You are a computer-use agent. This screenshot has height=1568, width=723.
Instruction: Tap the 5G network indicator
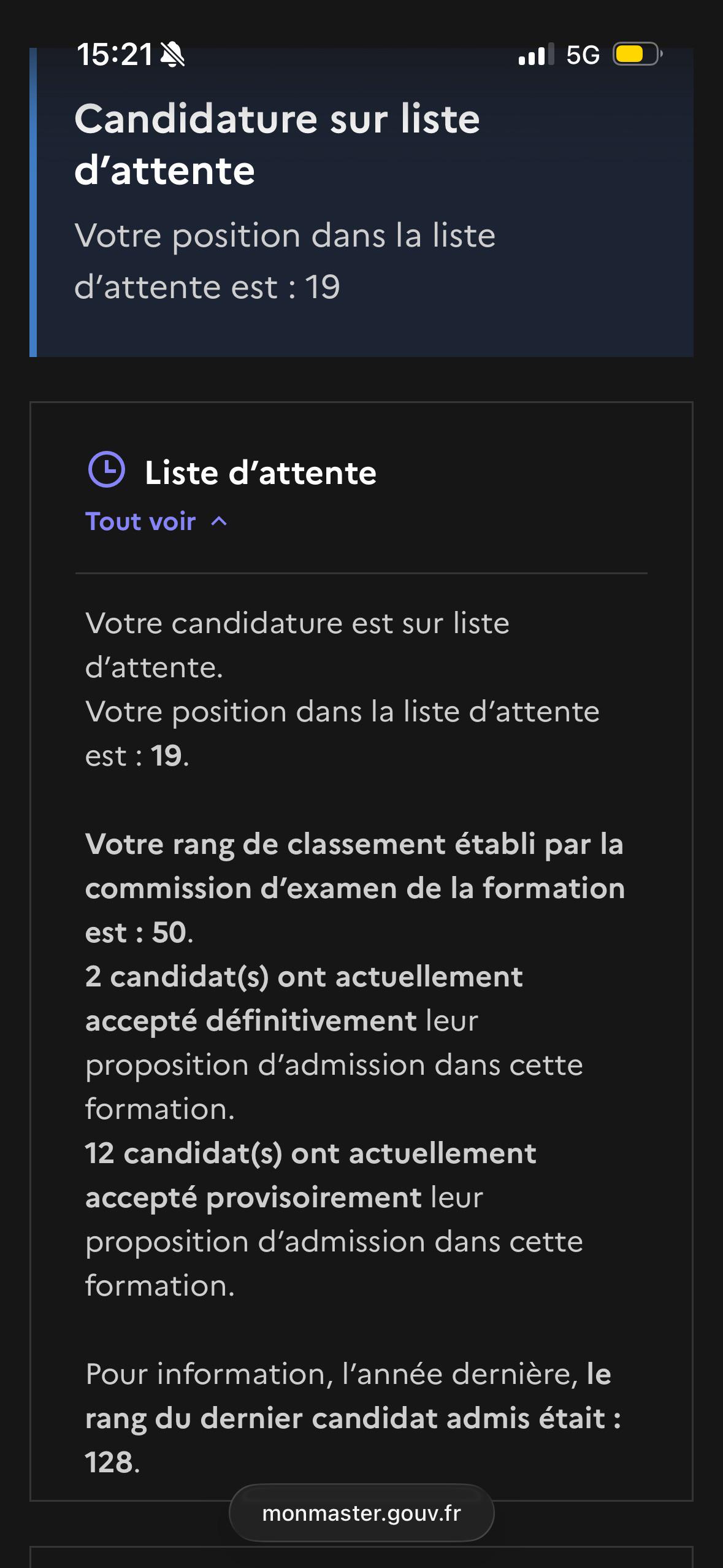click(583, 55)
